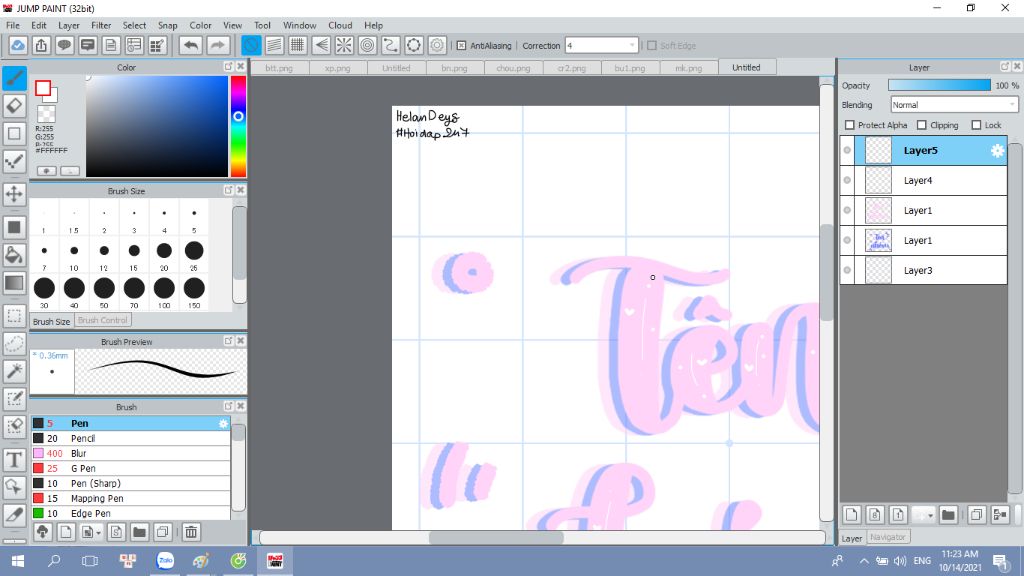Select the Text tool
The width and height of the screenshot is (1024, 576).
[14, 460]
